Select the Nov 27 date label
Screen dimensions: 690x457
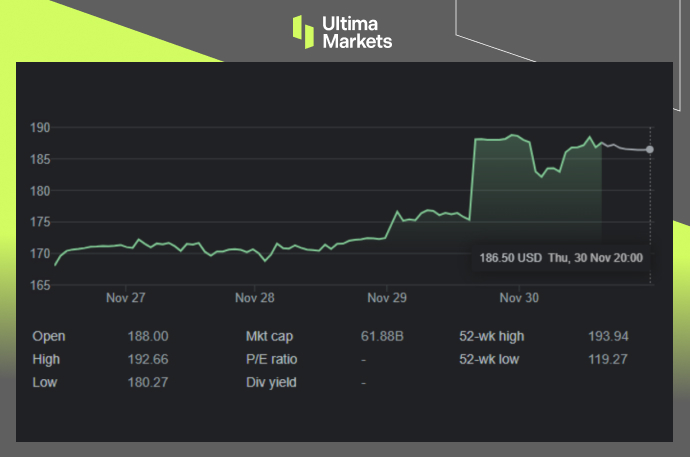[x=125, y=298]
